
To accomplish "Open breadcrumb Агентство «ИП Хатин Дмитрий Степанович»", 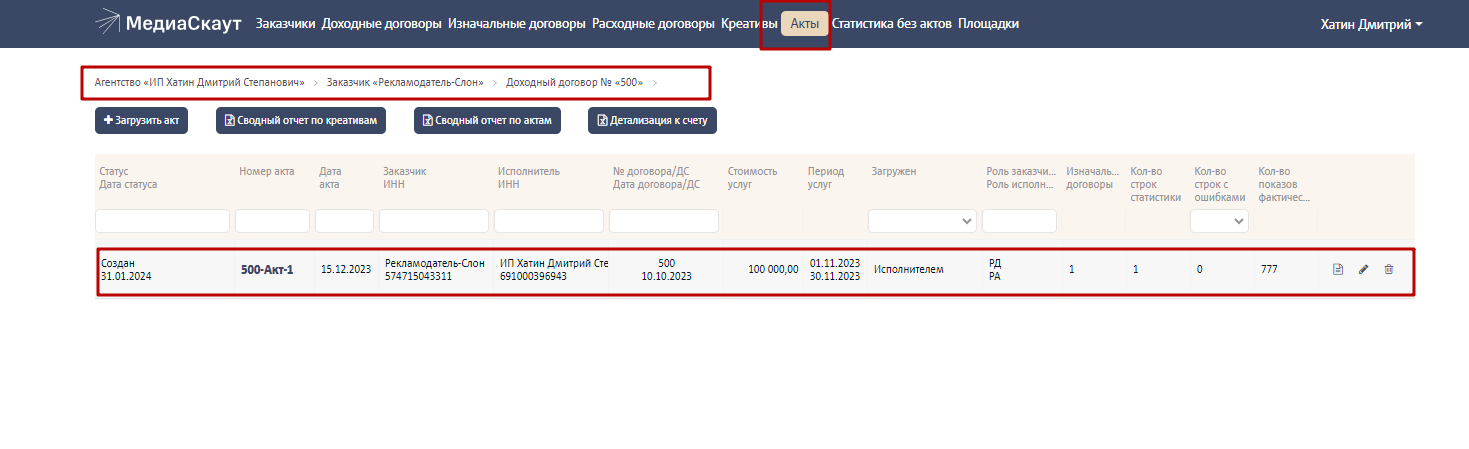I will pos(199,82).
